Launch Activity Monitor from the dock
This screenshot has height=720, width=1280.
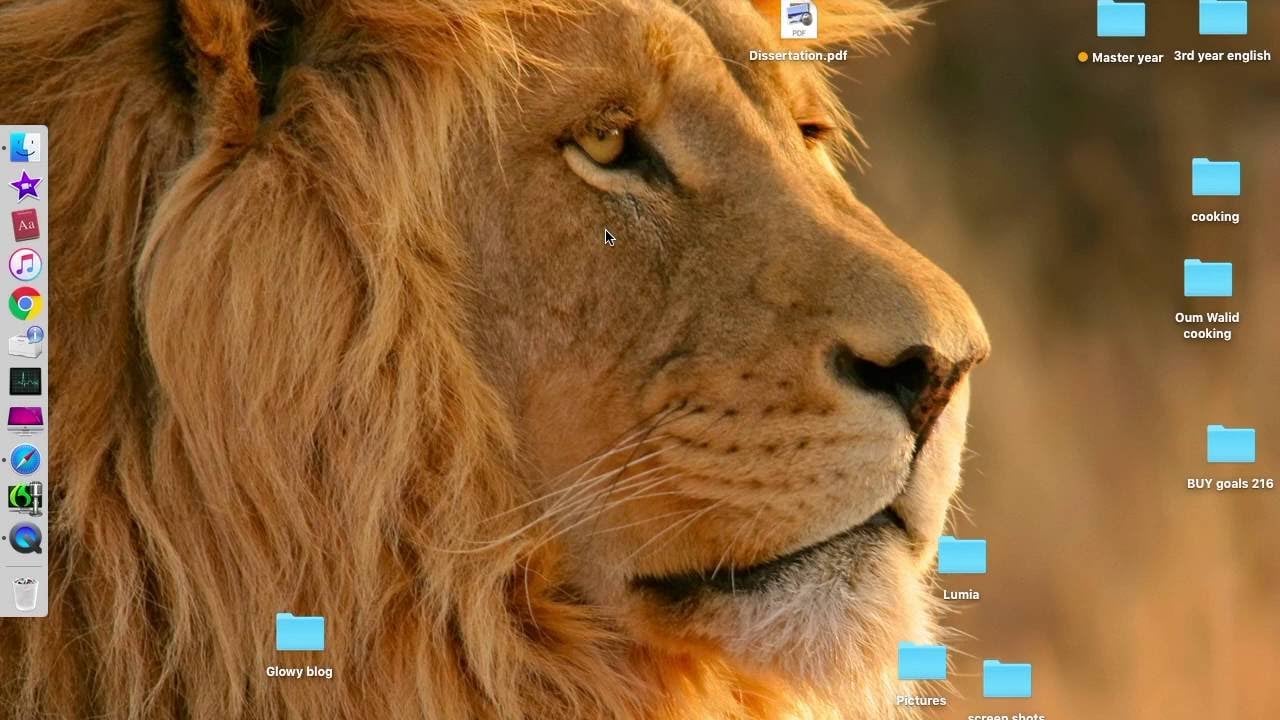tap(25, 382)
